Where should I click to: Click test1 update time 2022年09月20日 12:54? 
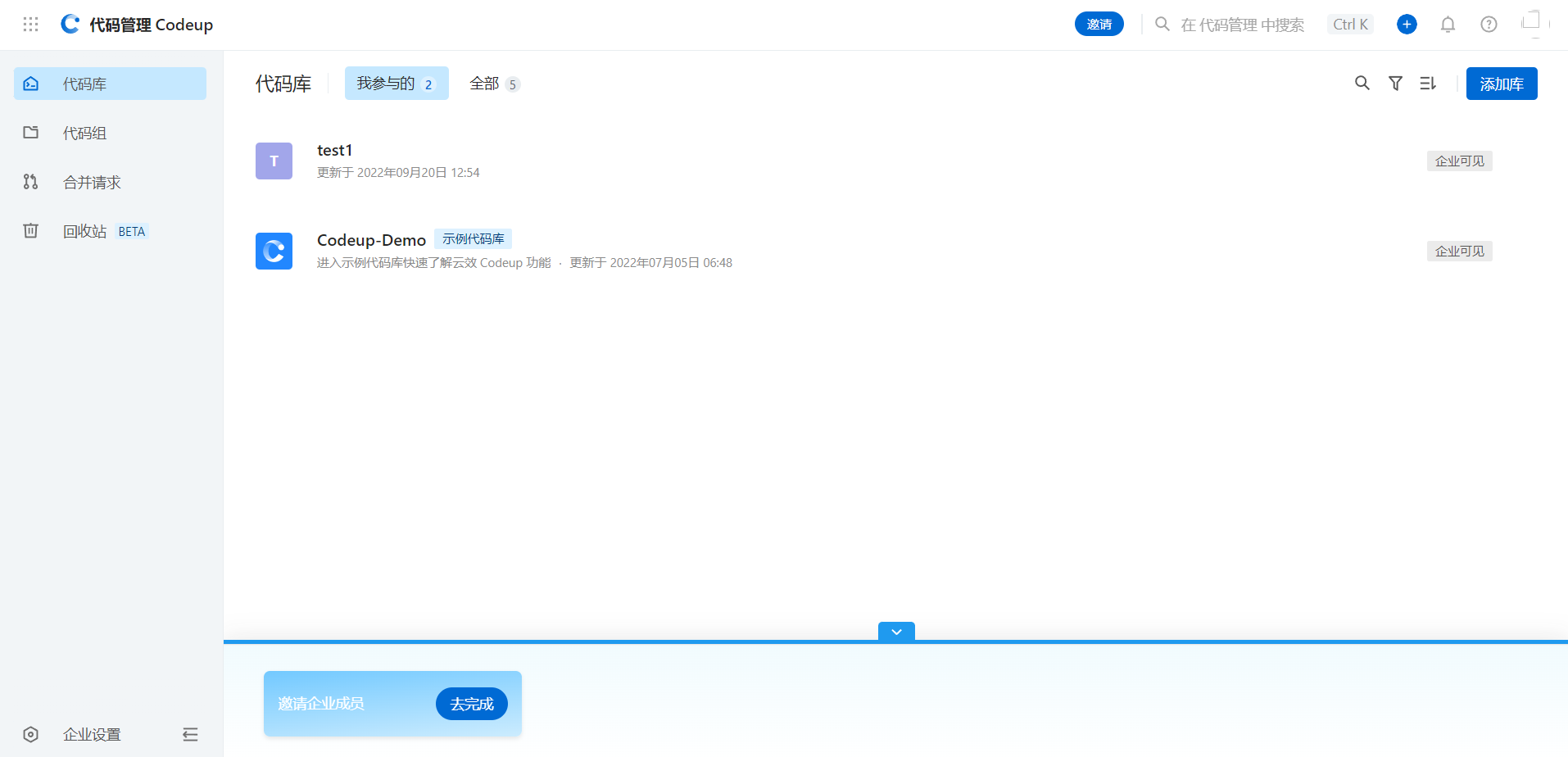[398, 173]
